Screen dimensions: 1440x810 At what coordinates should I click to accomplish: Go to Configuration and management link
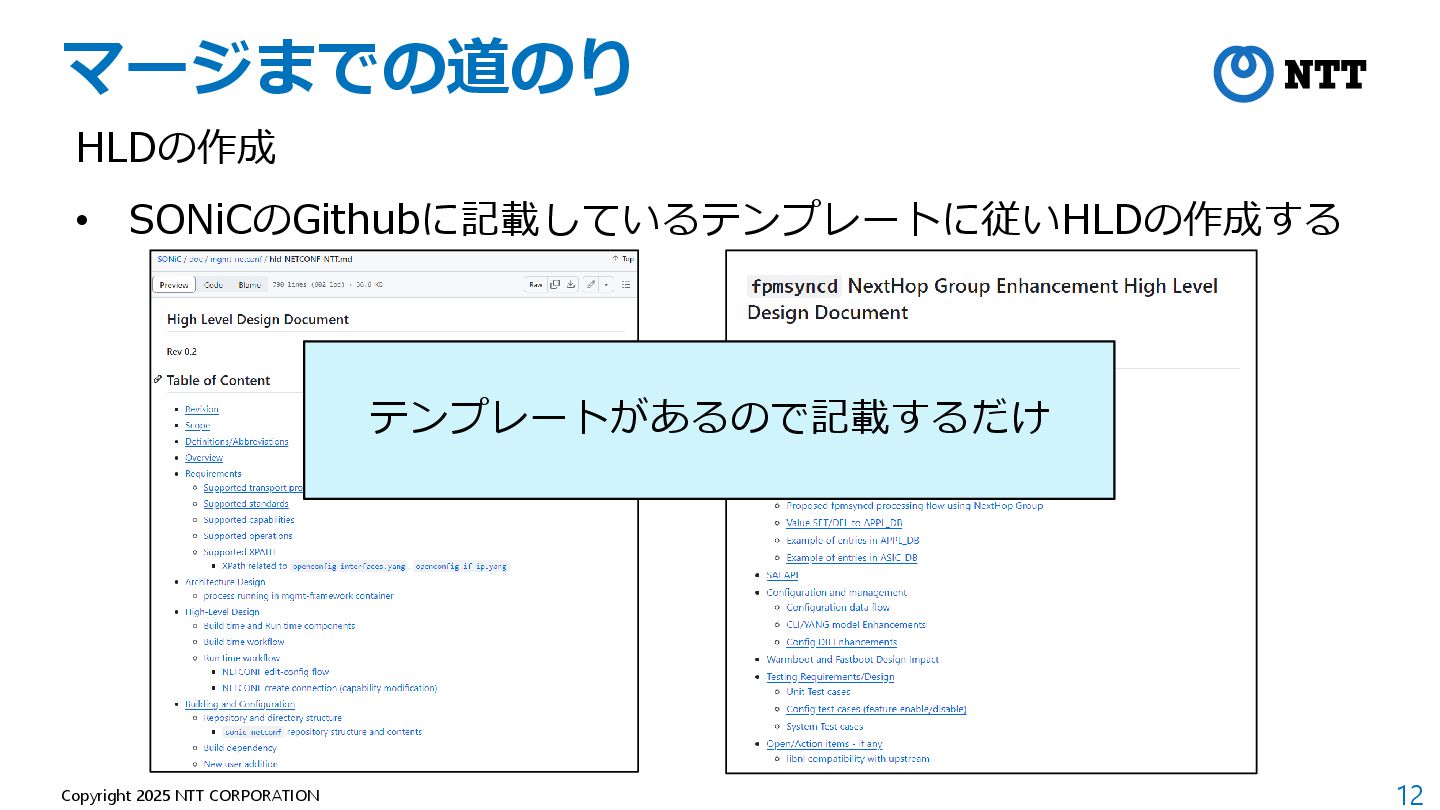(837, 592)
